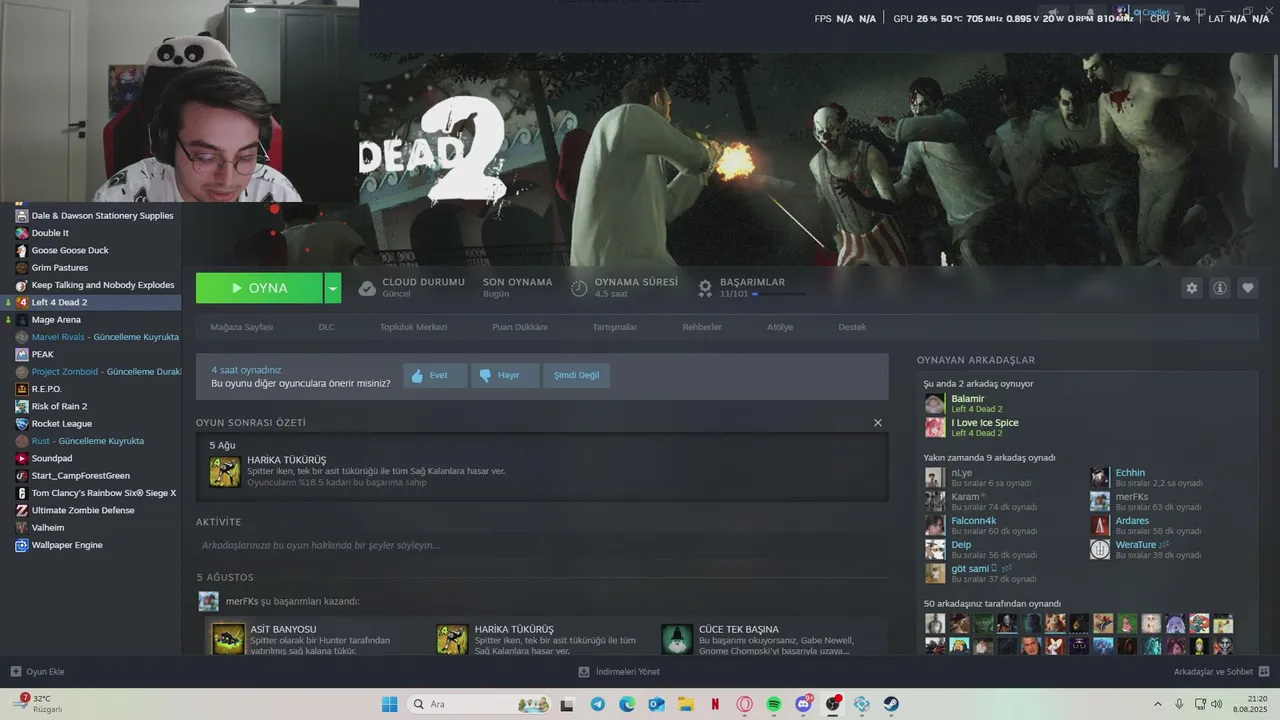Open the Play button dropdown arrow

tap(333, 288)
